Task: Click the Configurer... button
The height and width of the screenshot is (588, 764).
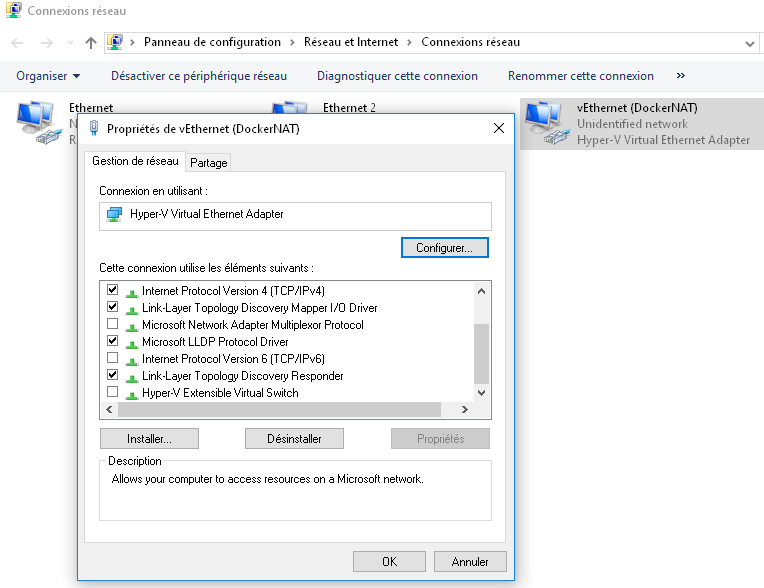Action: (444, 247)
